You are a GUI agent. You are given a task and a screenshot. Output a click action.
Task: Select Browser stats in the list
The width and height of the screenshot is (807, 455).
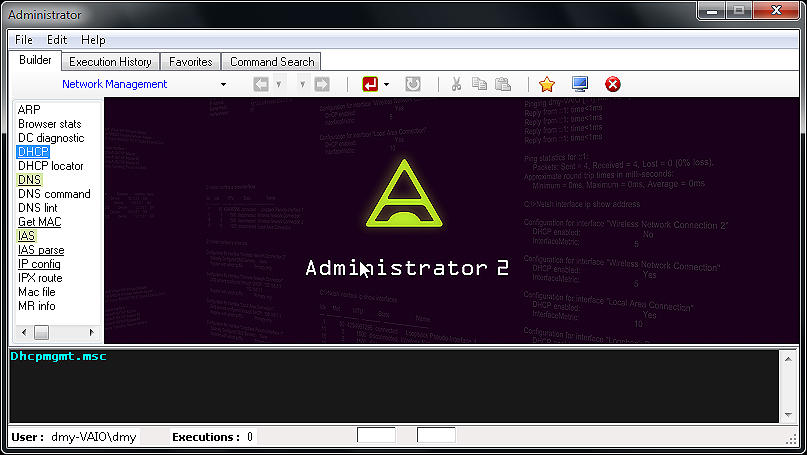pyautogui.click(x=49, y=124)
